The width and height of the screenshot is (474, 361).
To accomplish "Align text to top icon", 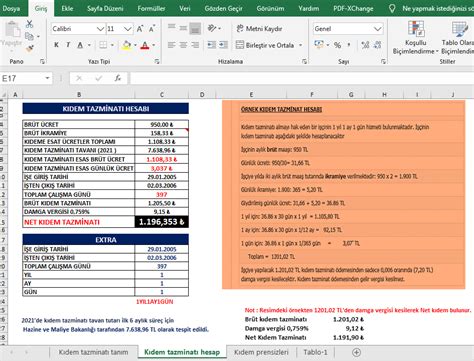I will [x=172, y=28].
